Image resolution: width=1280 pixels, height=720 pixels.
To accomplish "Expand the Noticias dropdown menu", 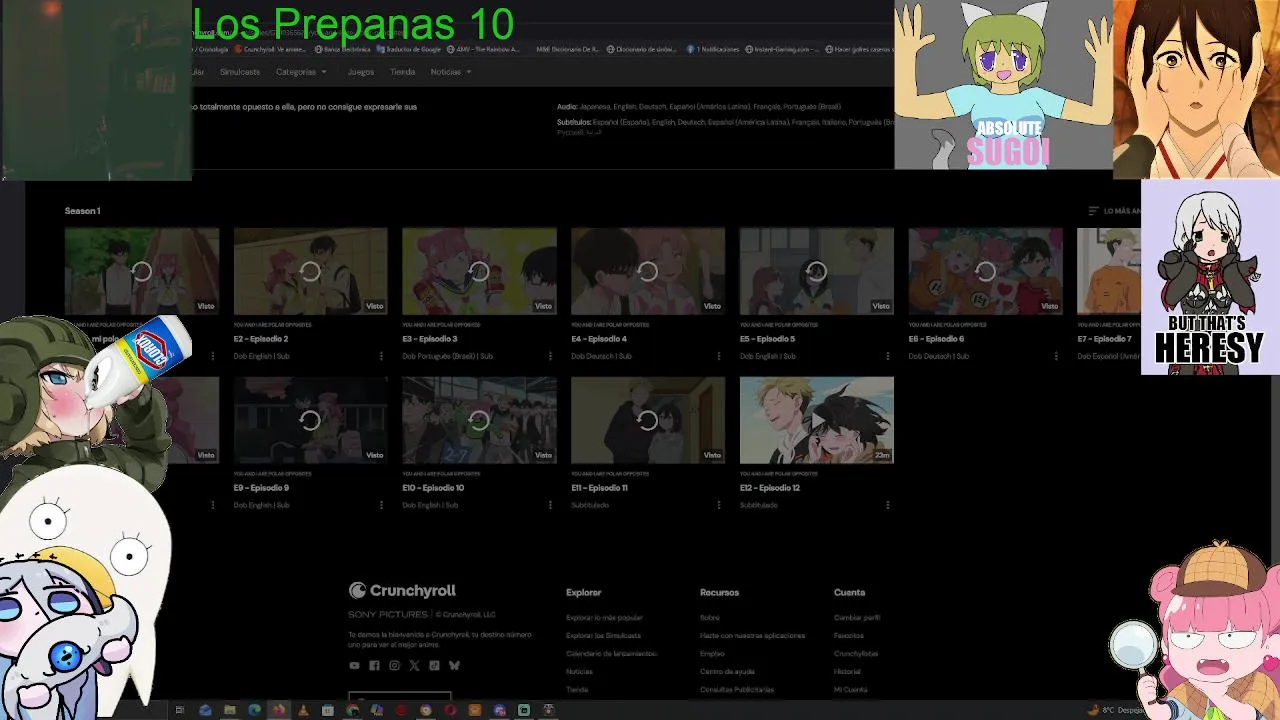I will [x=450, y=72].
